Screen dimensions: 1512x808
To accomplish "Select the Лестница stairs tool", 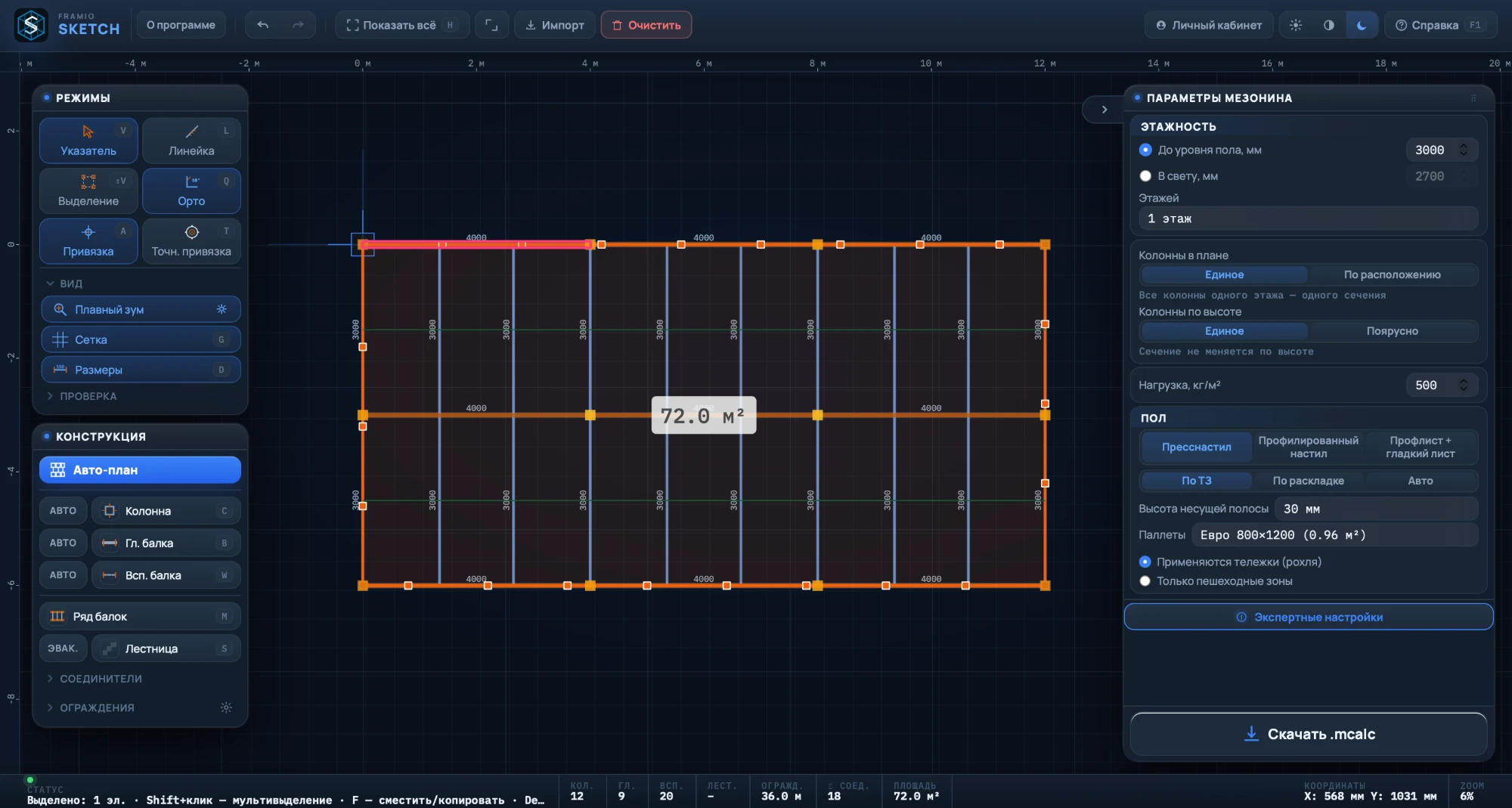I will coord(166,649).
